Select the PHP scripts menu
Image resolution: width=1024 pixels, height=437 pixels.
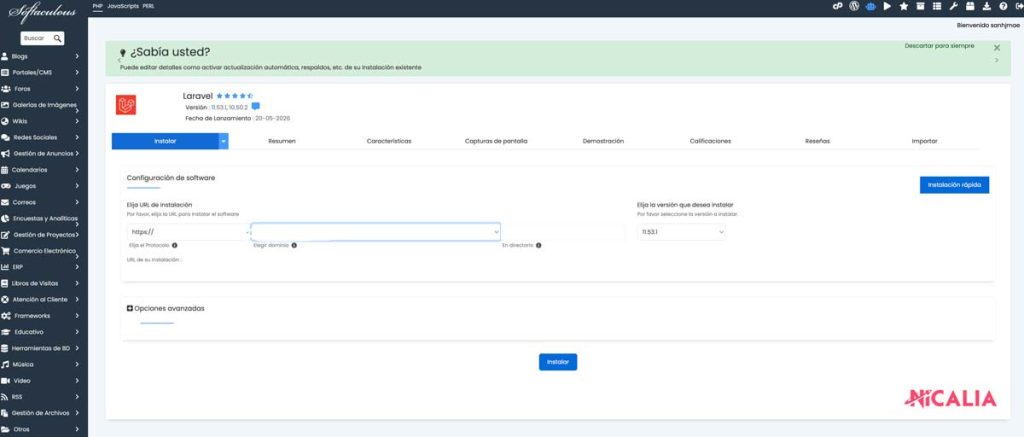pyautogui.click(x=98, y=6)
